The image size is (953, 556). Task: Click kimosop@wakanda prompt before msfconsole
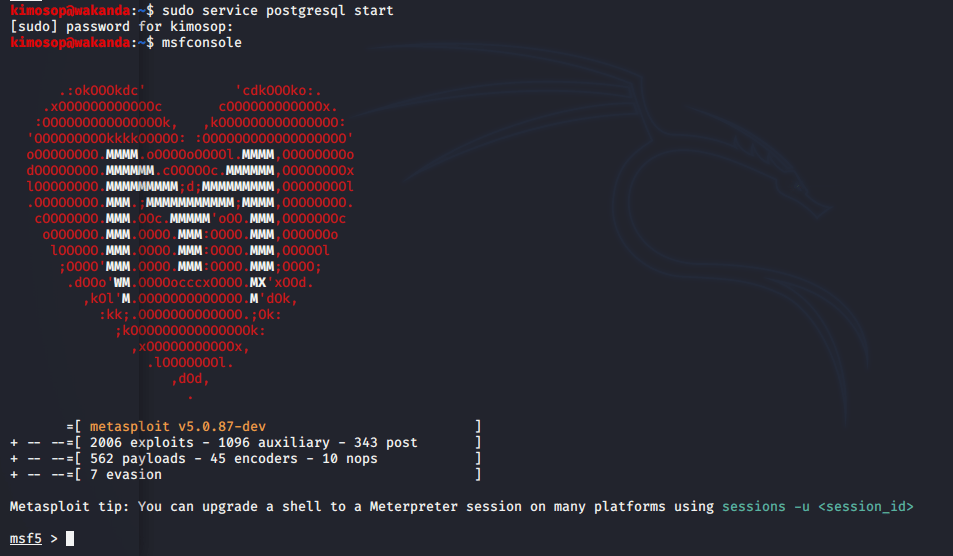point(70,43)
